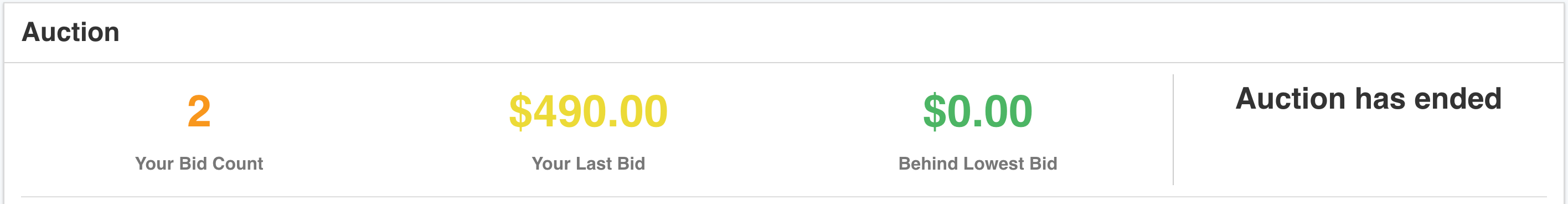Select the green $0.00 amount
The width and height of the screenshot is (1568, 204).
(978, 111)
